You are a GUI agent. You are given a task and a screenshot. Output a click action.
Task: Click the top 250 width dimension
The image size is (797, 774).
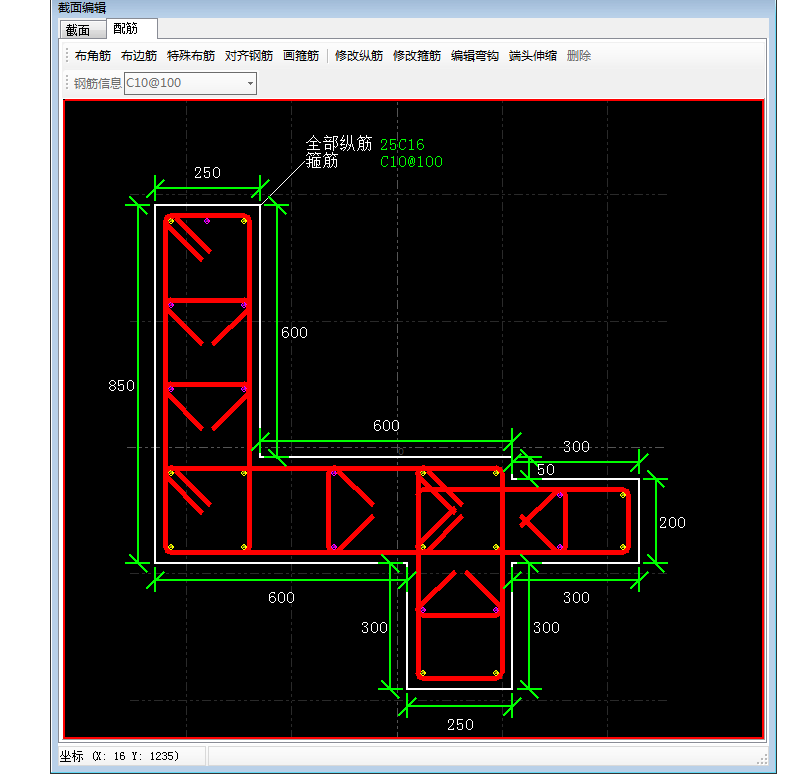pos(207,173)
